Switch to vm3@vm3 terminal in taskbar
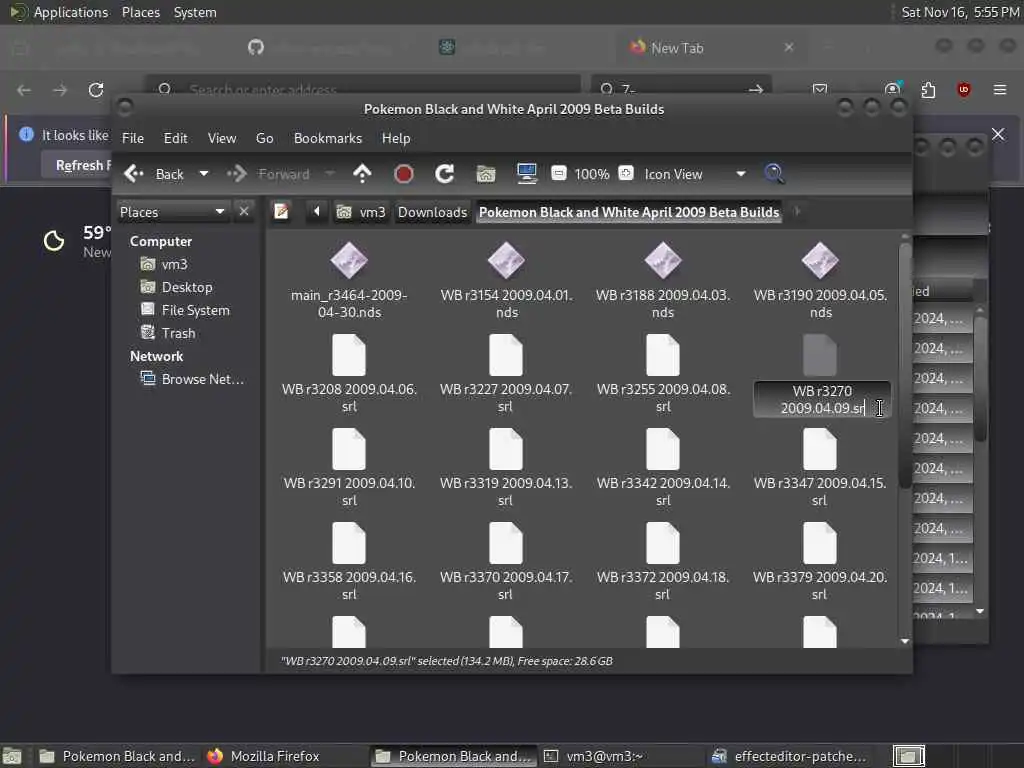 point(594,756)
